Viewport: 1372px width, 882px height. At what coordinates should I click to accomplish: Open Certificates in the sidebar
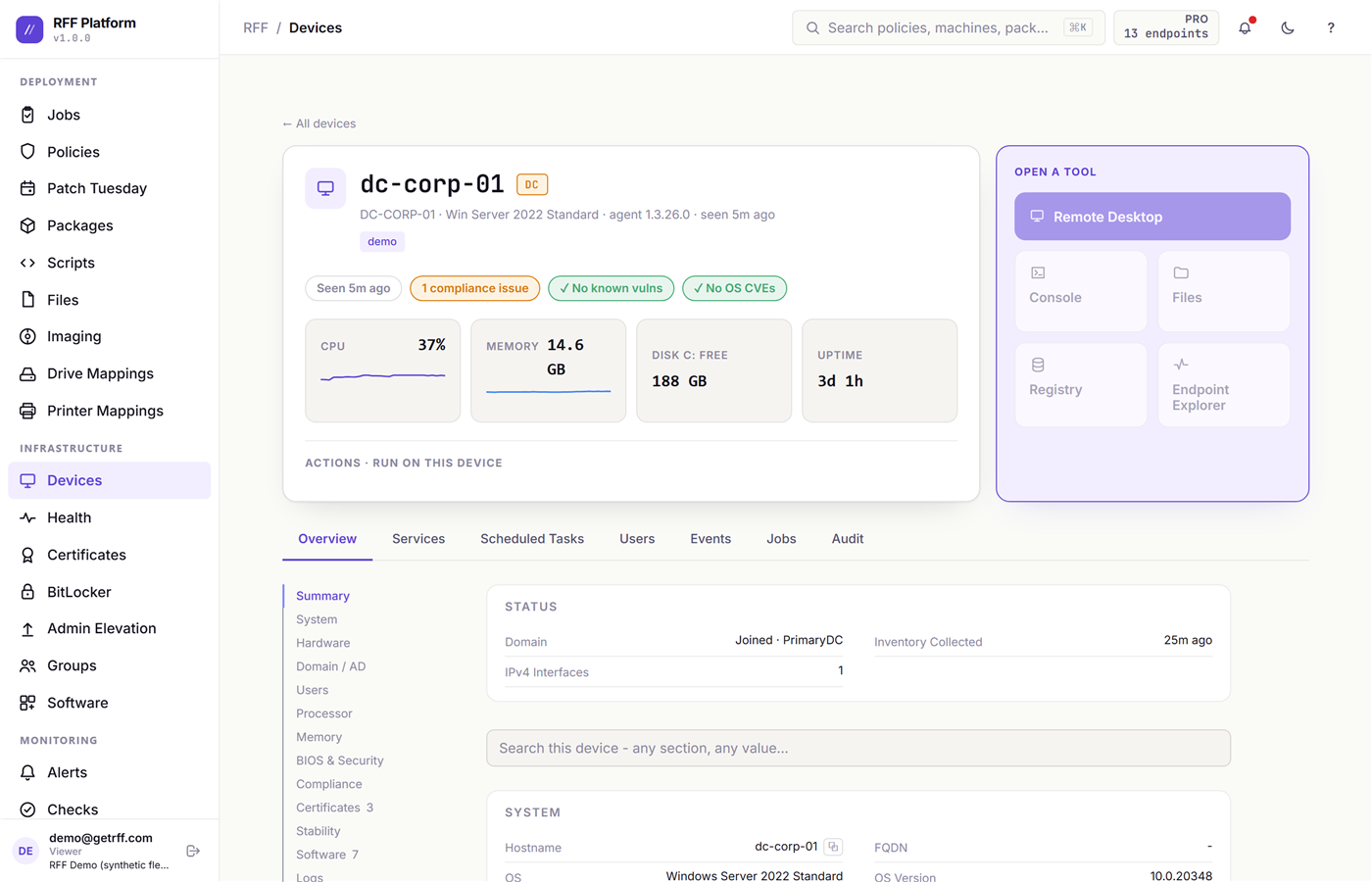coord(110,555)
